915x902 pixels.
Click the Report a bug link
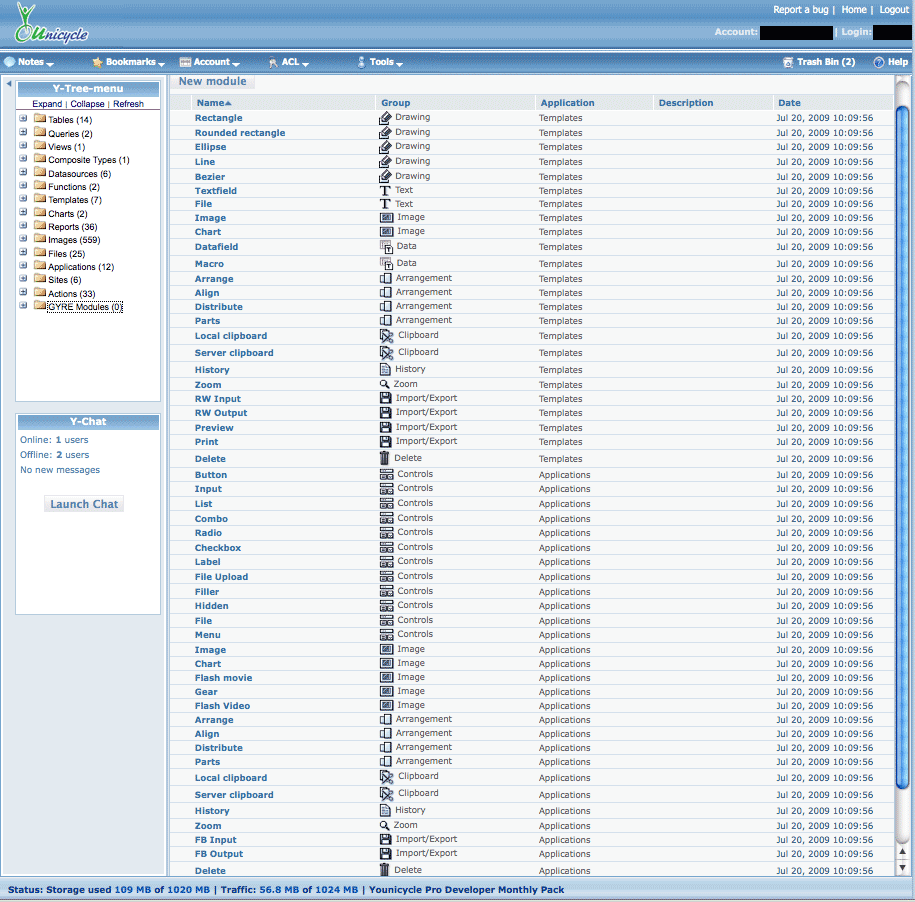pyautogui.click(x=801, y=10)
